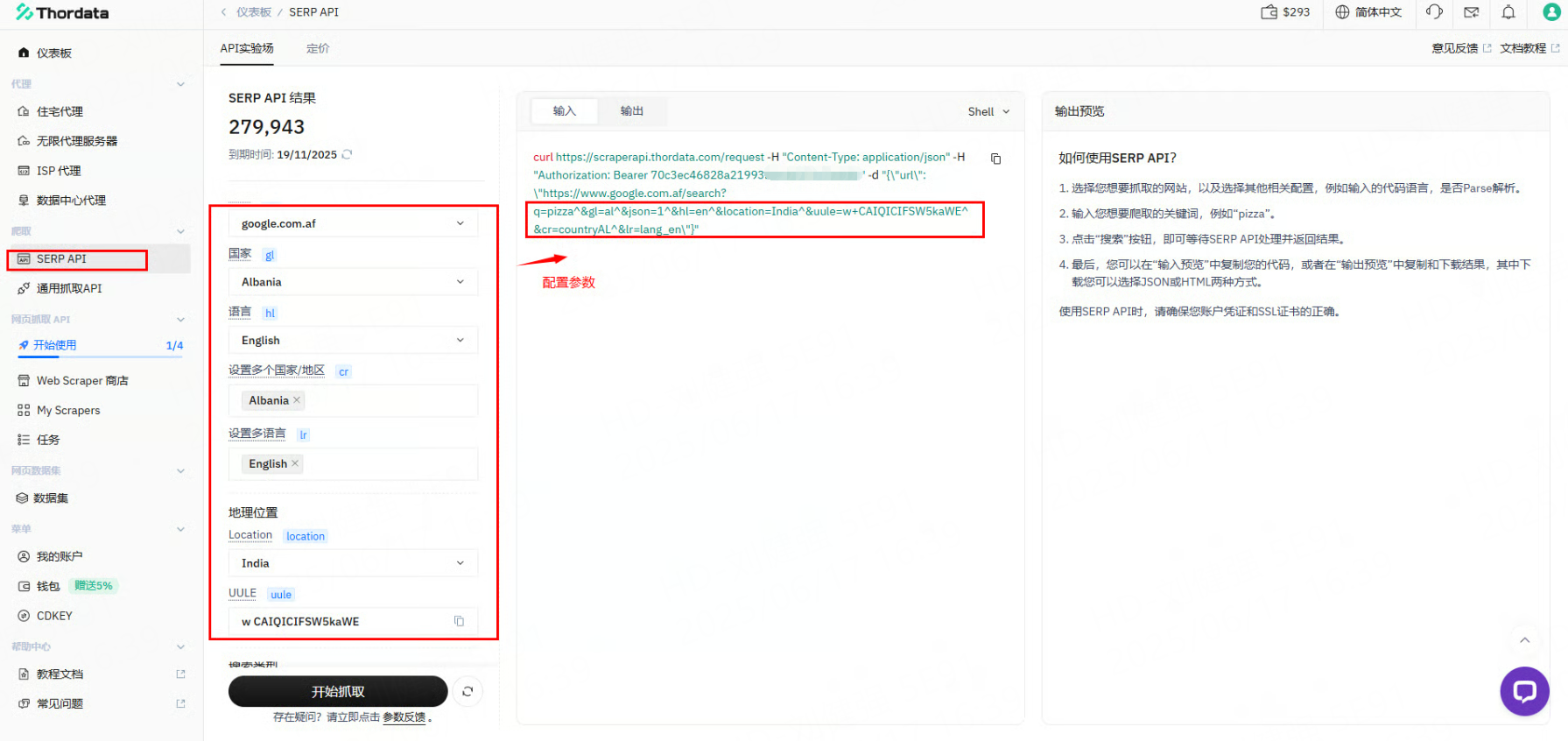Click the UULE input field
The image size is (1568, 741).
353,621
